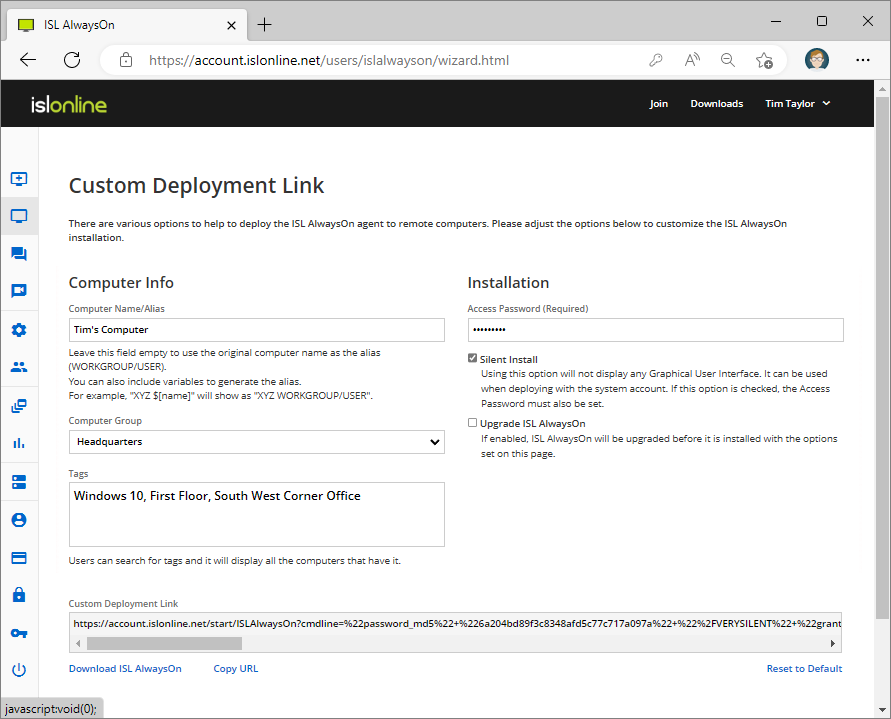Select the users group icon in sidebar

tap(19, 366)
